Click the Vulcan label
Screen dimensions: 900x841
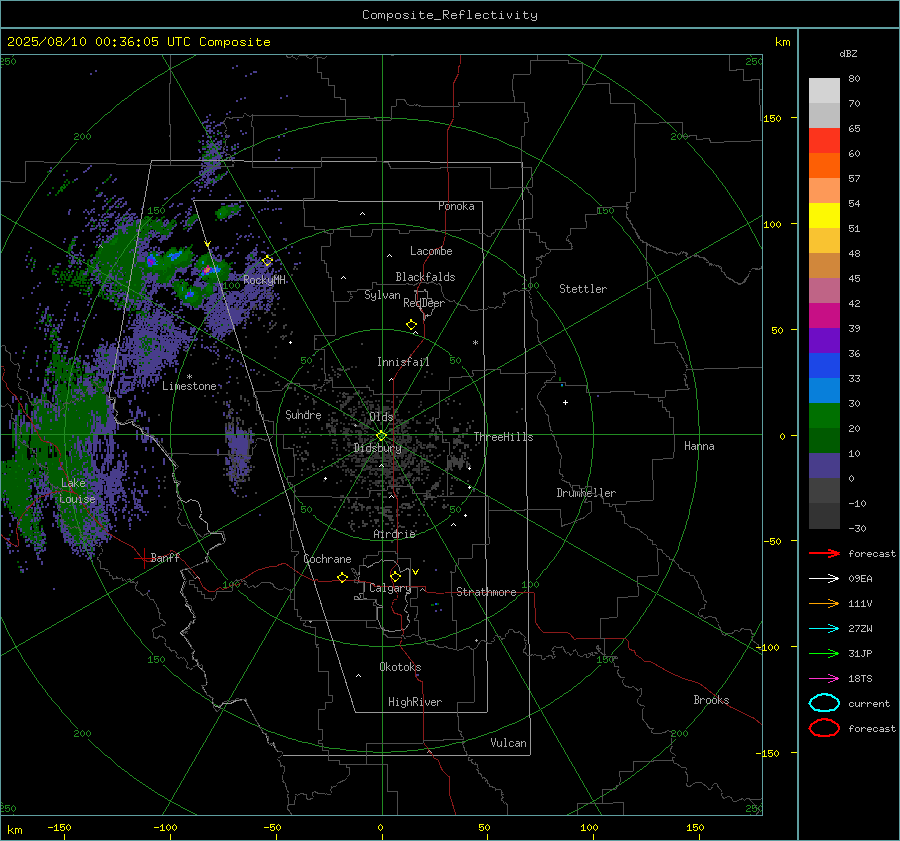(509, 743)
